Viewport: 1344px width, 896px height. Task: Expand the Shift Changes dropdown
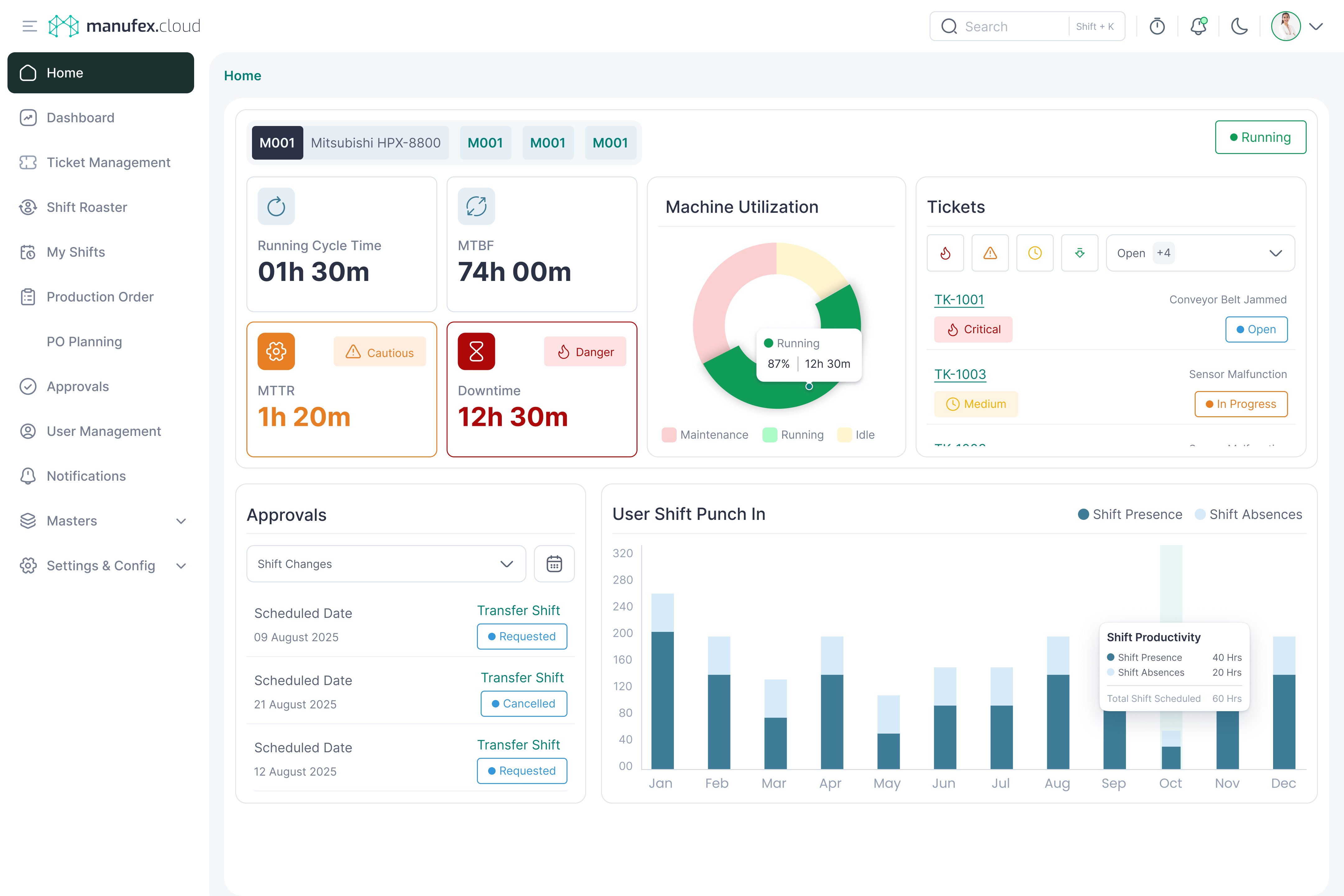point(386,564)
